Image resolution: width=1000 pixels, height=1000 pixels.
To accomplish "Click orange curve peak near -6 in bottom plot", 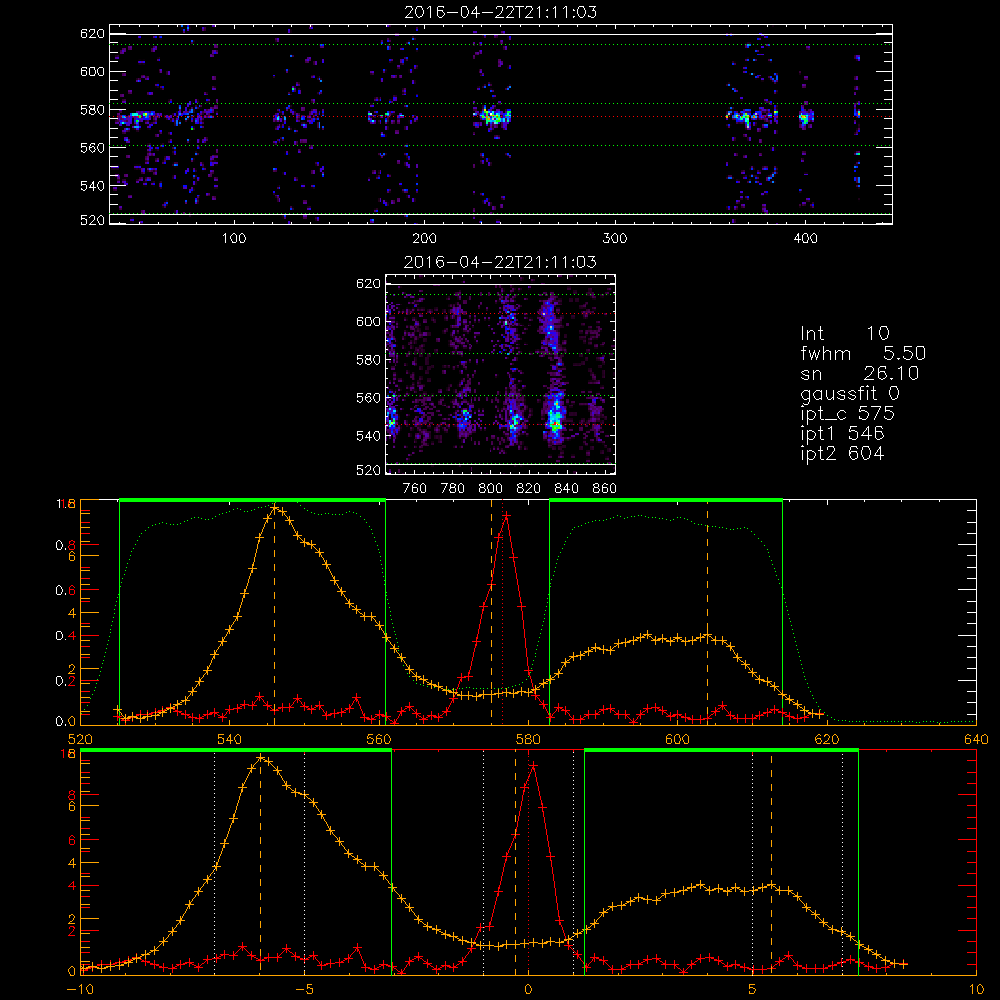I will click(x=260, y=758).
